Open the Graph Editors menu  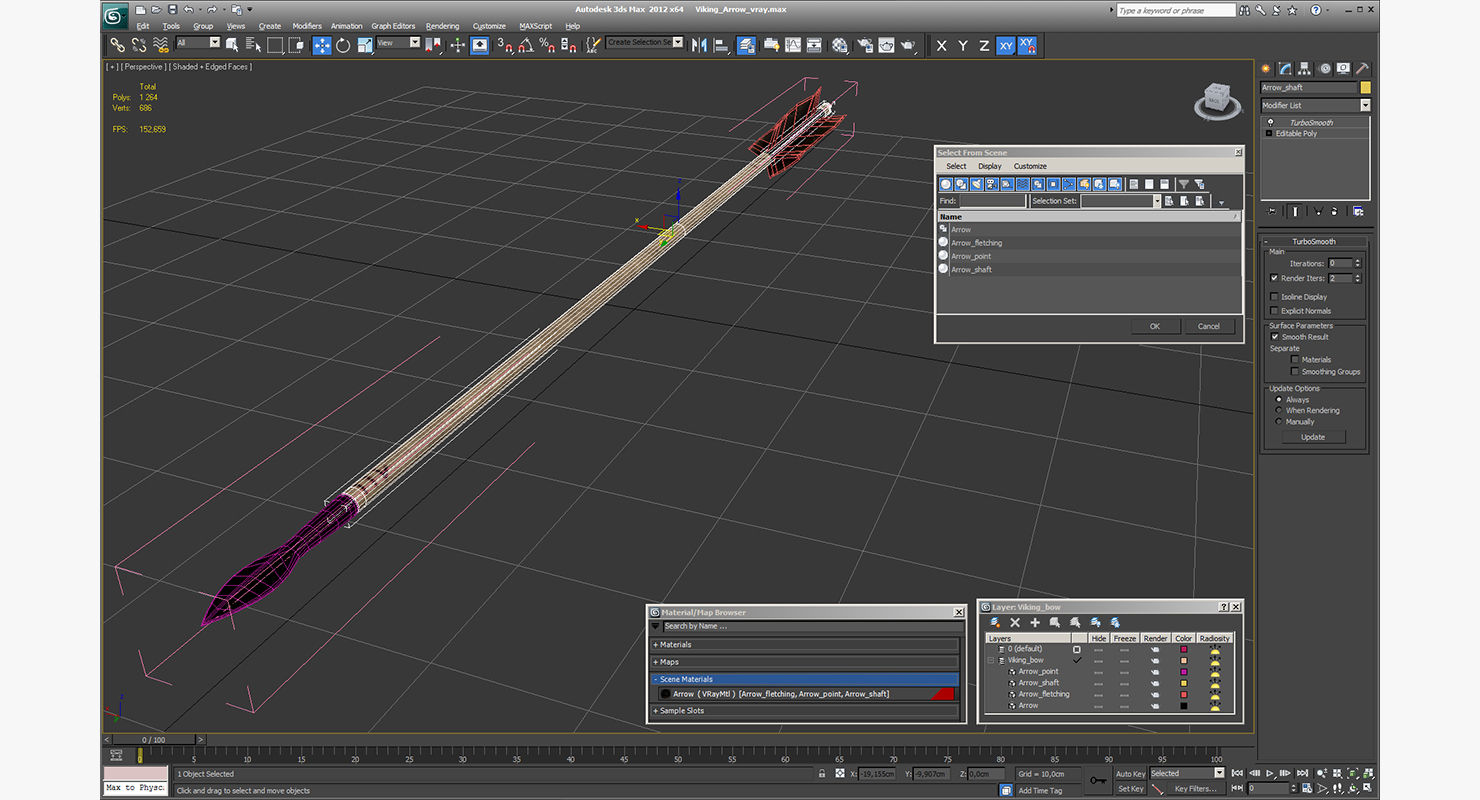pyautogui.click(x=393, y=26)
